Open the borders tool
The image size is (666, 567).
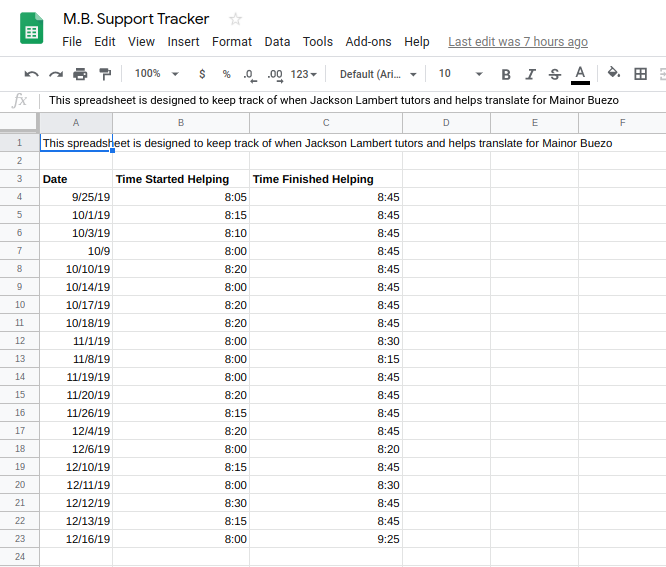coord(640,74)
